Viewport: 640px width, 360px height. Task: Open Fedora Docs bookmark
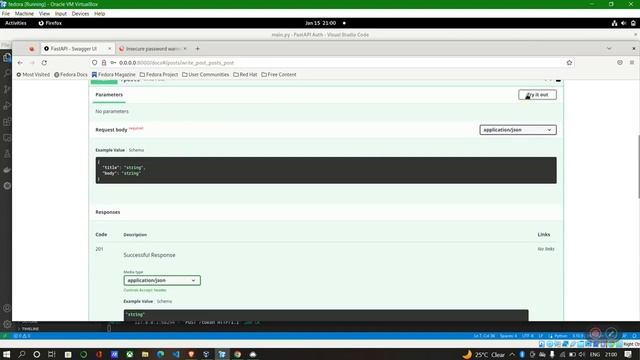(x=71, y=75)
